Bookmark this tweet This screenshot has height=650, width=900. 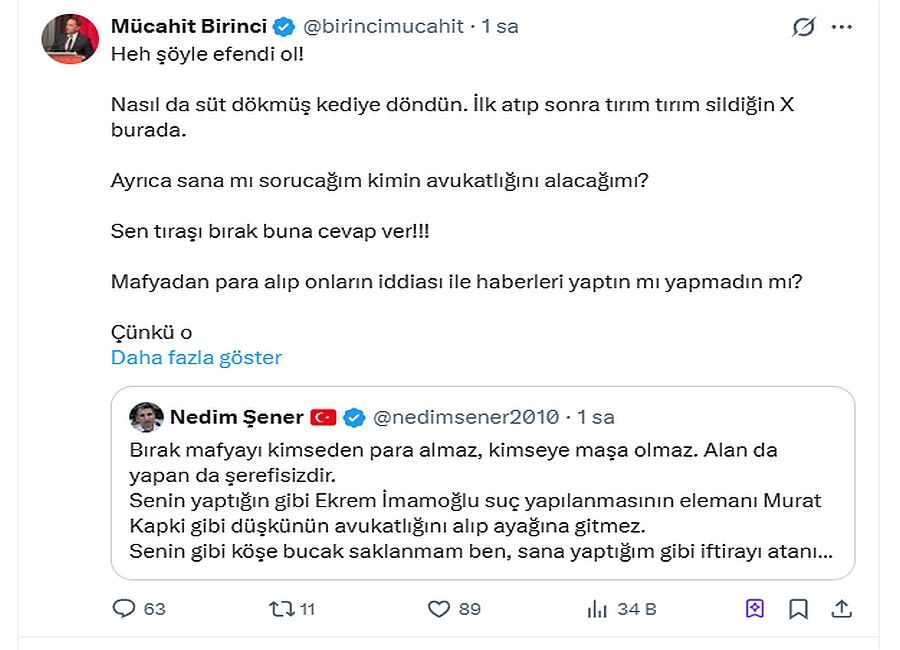[798, 608]
